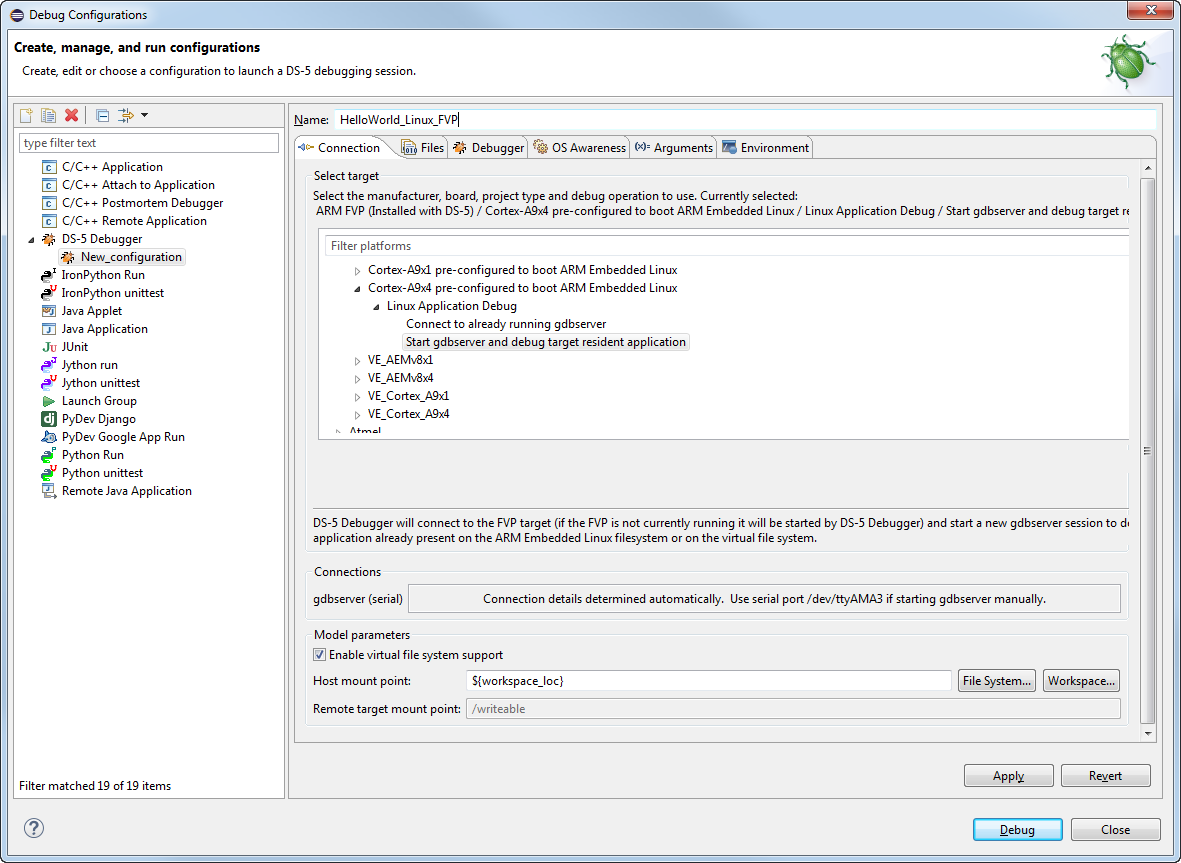This screenshot has height=863, width=1181.
Task: Click the Duplicate configuration icon
Action: point(48,116)
